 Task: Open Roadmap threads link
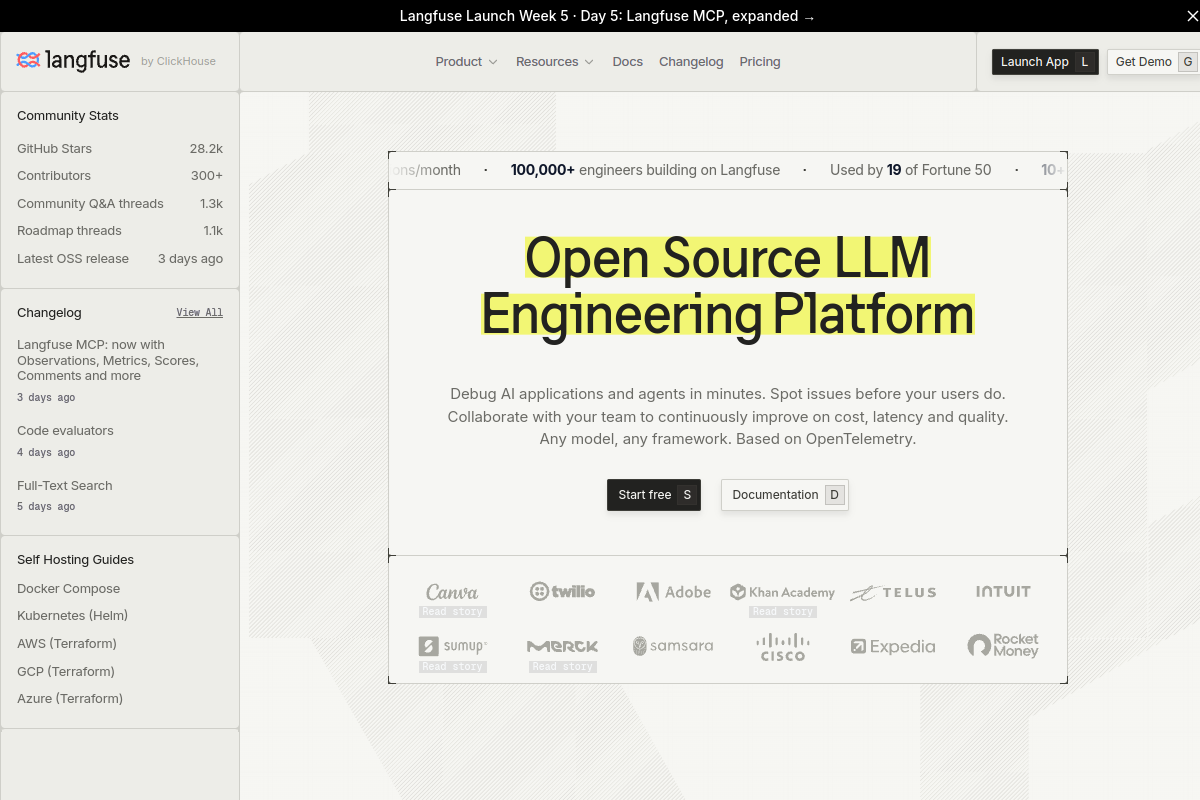tap(120, 230)
